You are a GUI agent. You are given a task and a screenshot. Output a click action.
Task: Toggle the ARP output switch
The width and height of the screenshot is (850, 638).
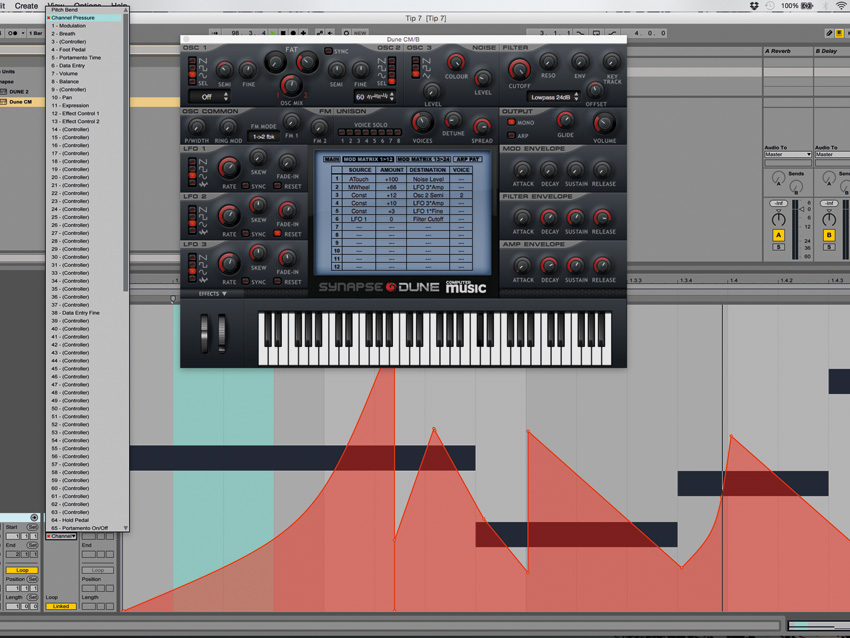tap(511, 136)
